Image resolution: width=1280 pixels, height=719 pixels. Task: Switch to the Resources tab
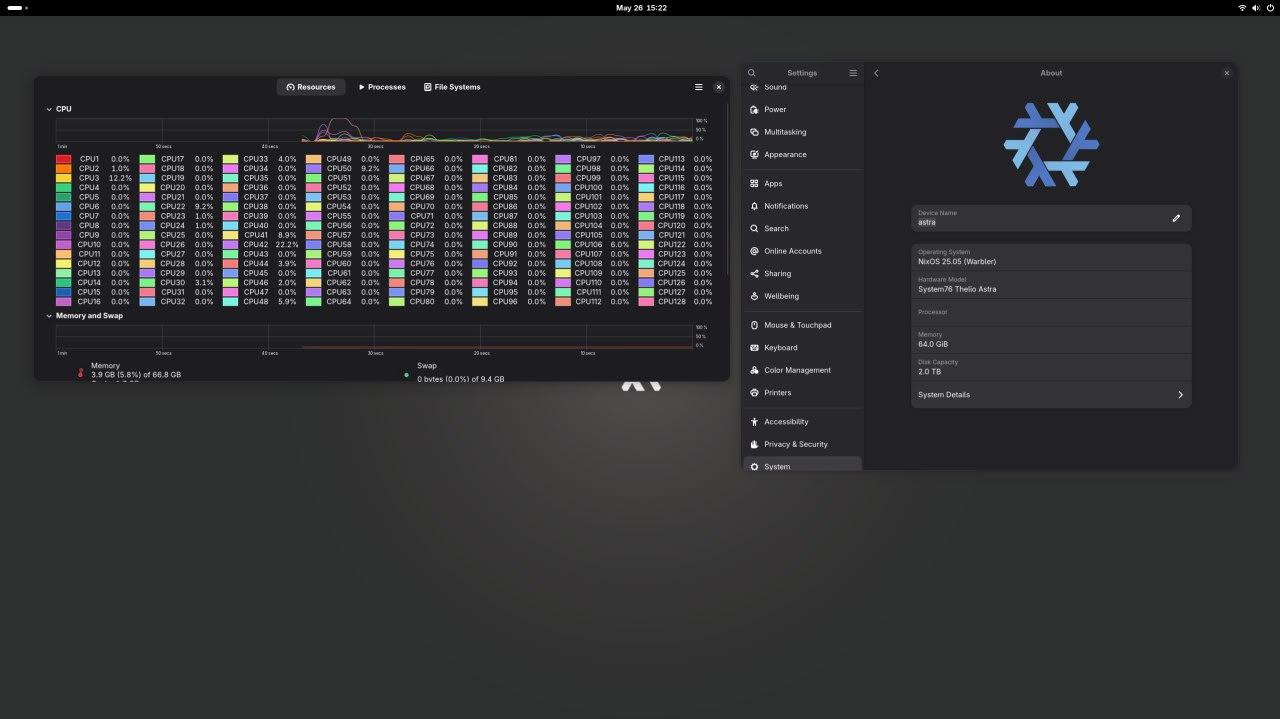coord(311,87)
